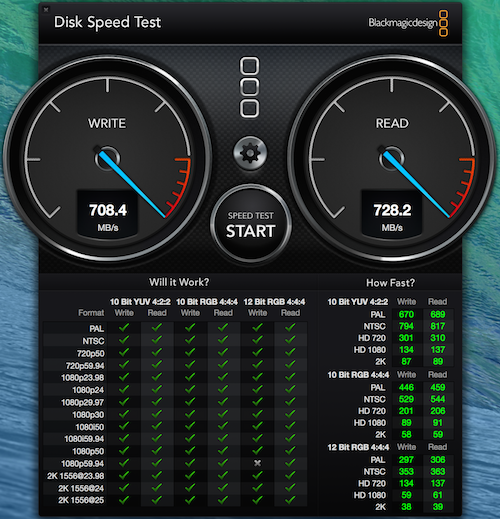500x519 pixels.
Task: Click the 720p50 format row label
Action: (x=90, y=353)
